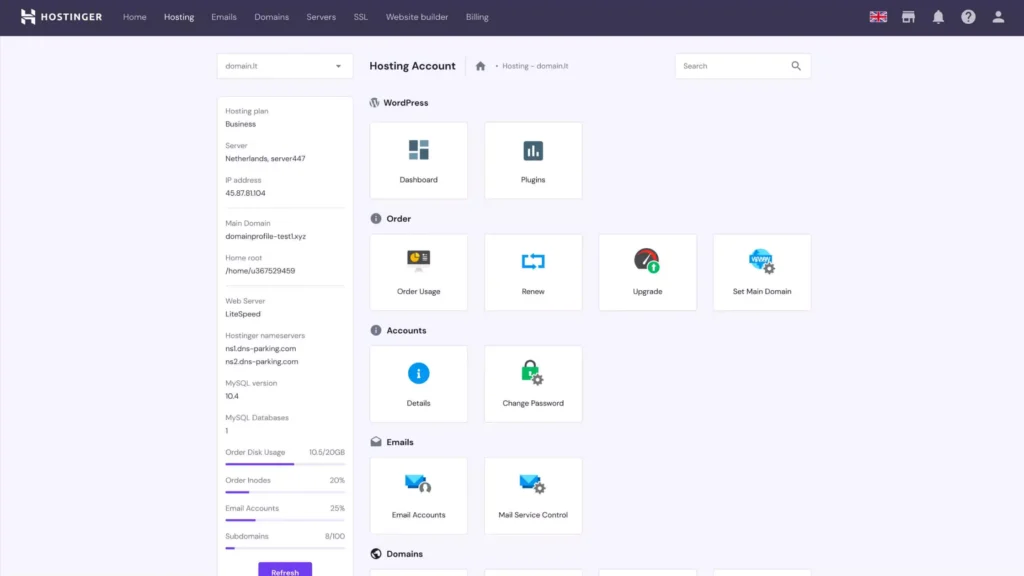
Task: Open the Email Accounts tile
Action: (419, 496)
